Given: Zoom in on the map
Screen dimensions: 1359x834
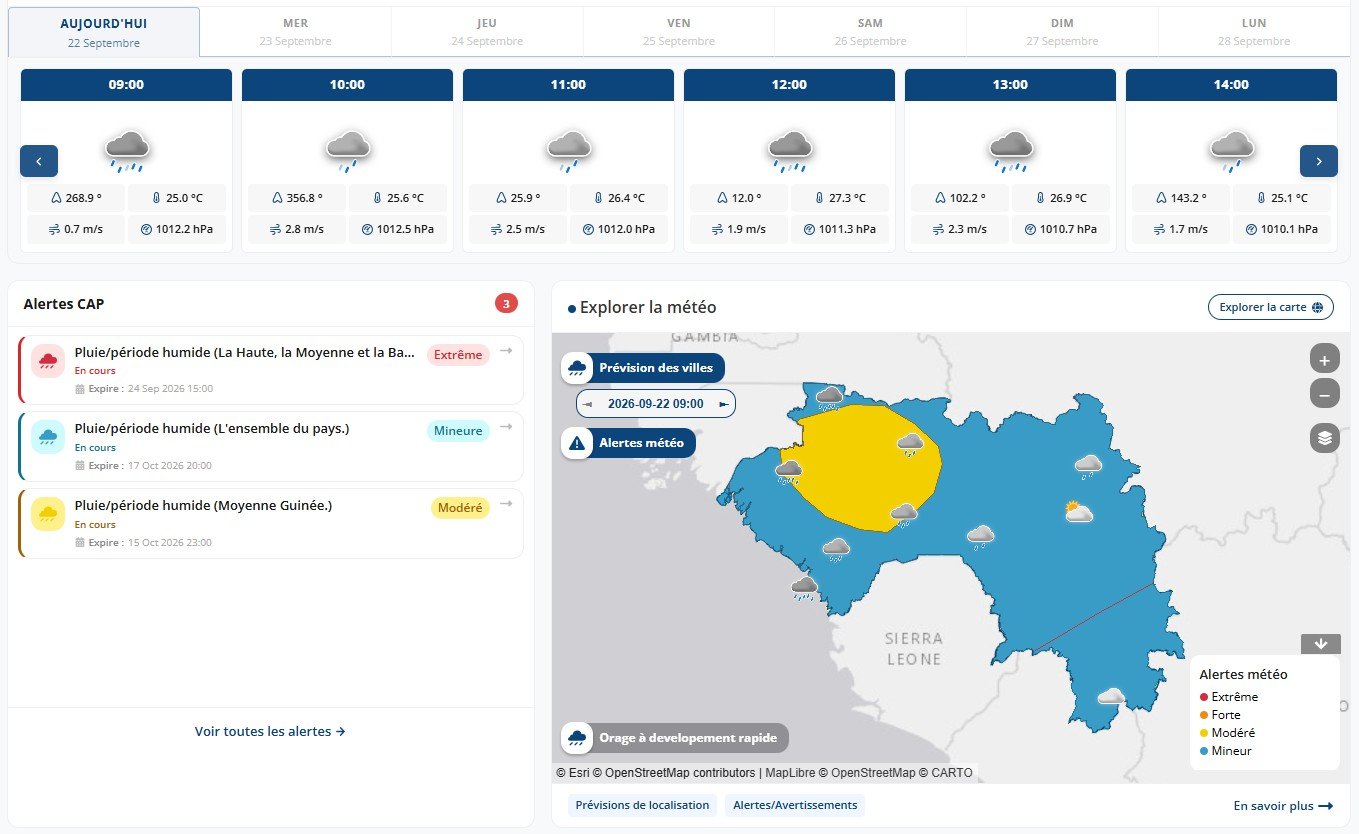Looking at the screenshot, I should point(1324,359).
